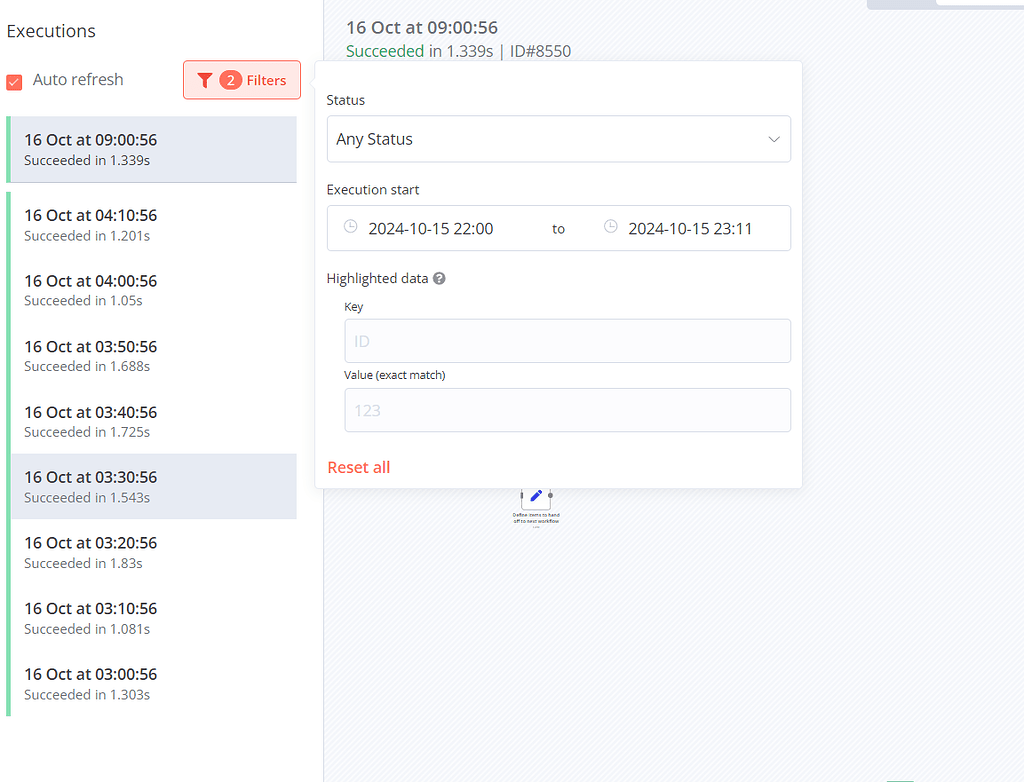The width and height of the screenshot is (1024, 782).
Task: Select the 16 Oct at 09:00:56 execution
Action: (153, 149)
